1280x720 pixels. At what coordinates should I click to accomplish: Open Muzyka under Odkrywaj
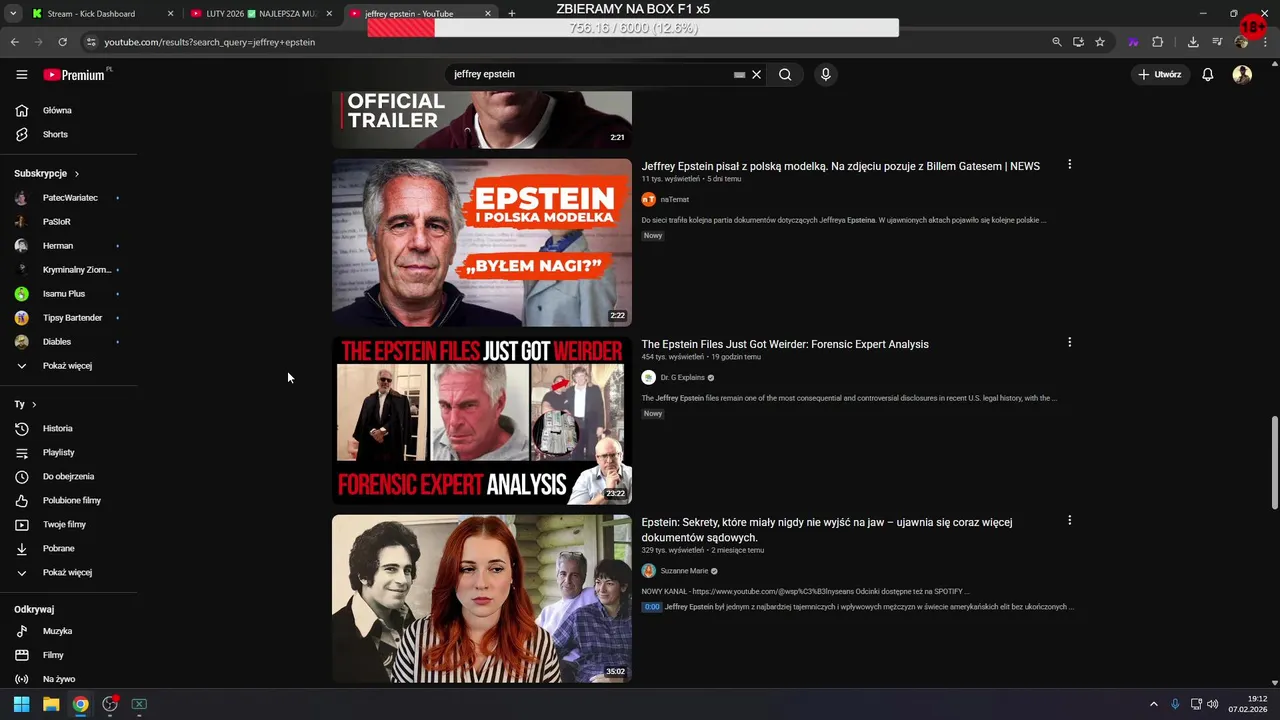(68, 631)
